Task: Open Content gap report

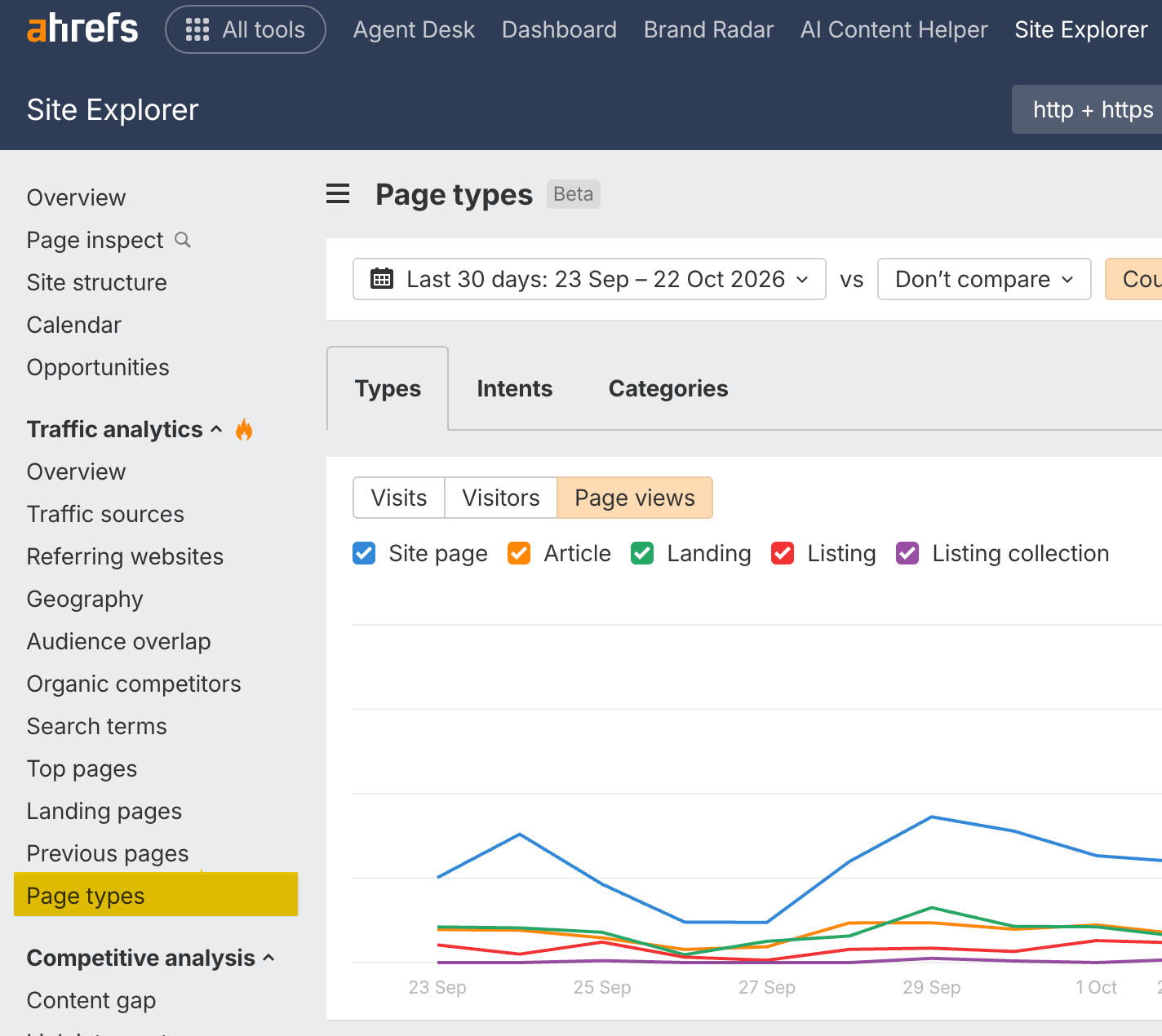Action: (x=91, y=1000)
